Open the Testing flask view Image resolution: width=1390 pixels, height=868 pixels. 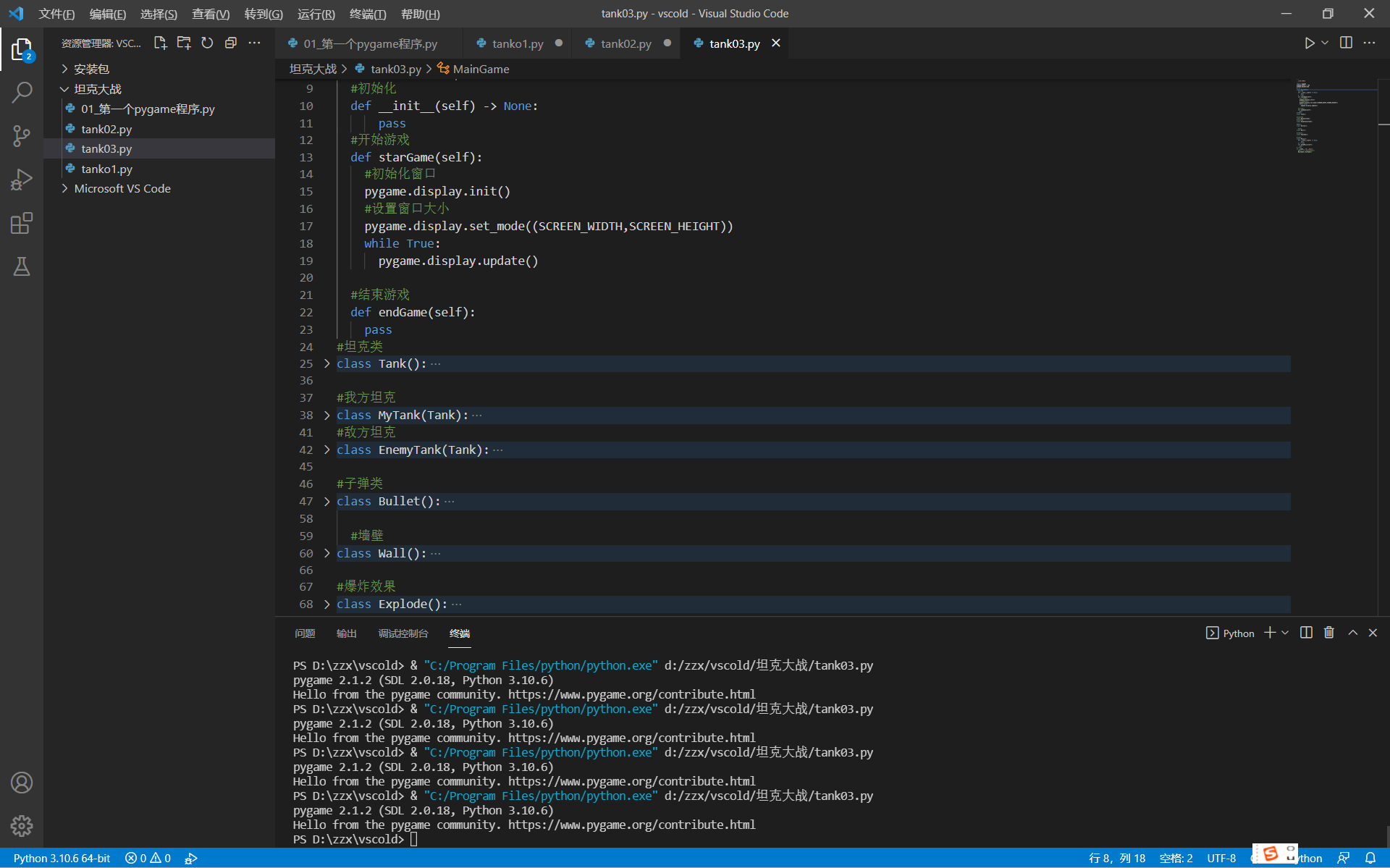click(x=22, y=266)
